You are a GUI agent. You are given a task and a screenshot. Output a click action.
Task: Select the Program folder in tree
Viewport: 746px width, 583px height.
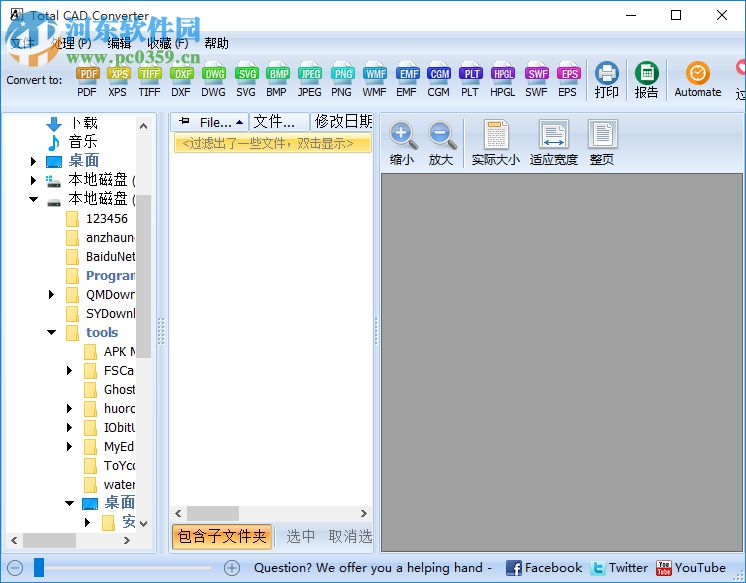[101, 276]
